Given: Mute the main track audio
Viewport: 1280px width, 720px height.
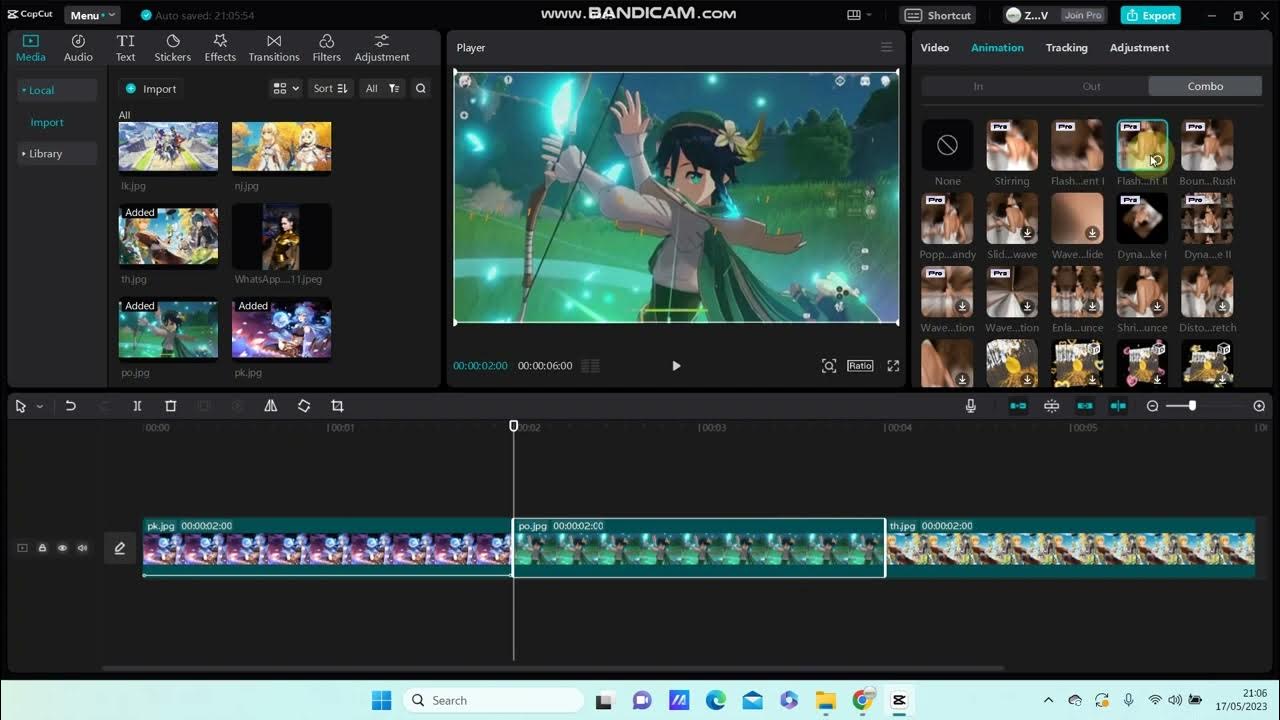Looking at the screenshot, I should 82,548.
